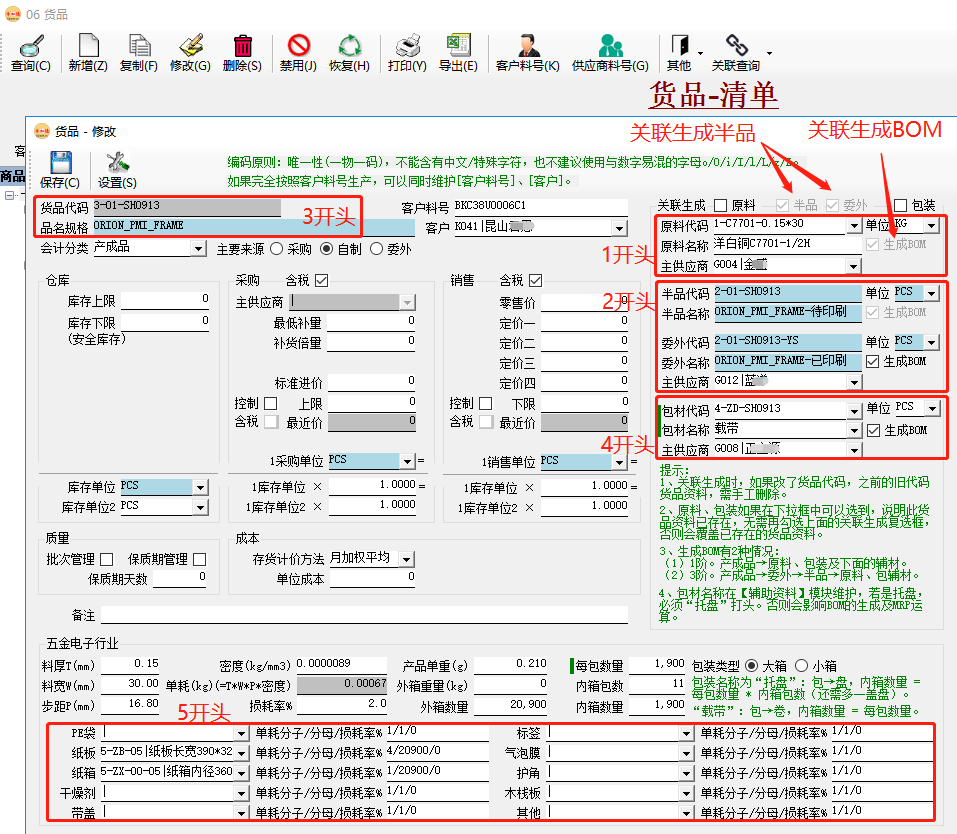Click the 单位成本 field

tap(372, 579)
